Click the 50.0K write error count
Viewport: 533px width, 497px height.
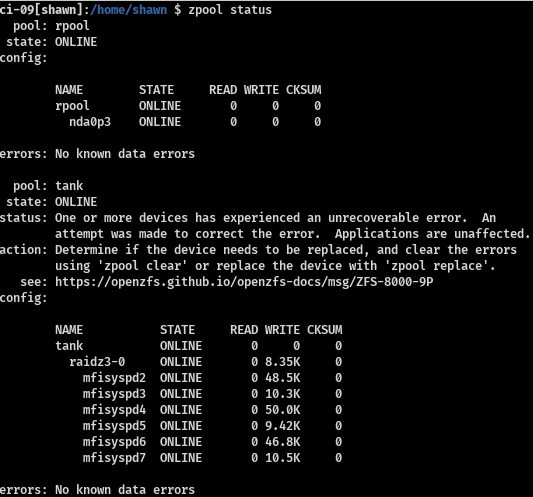[x=283, y=410]
